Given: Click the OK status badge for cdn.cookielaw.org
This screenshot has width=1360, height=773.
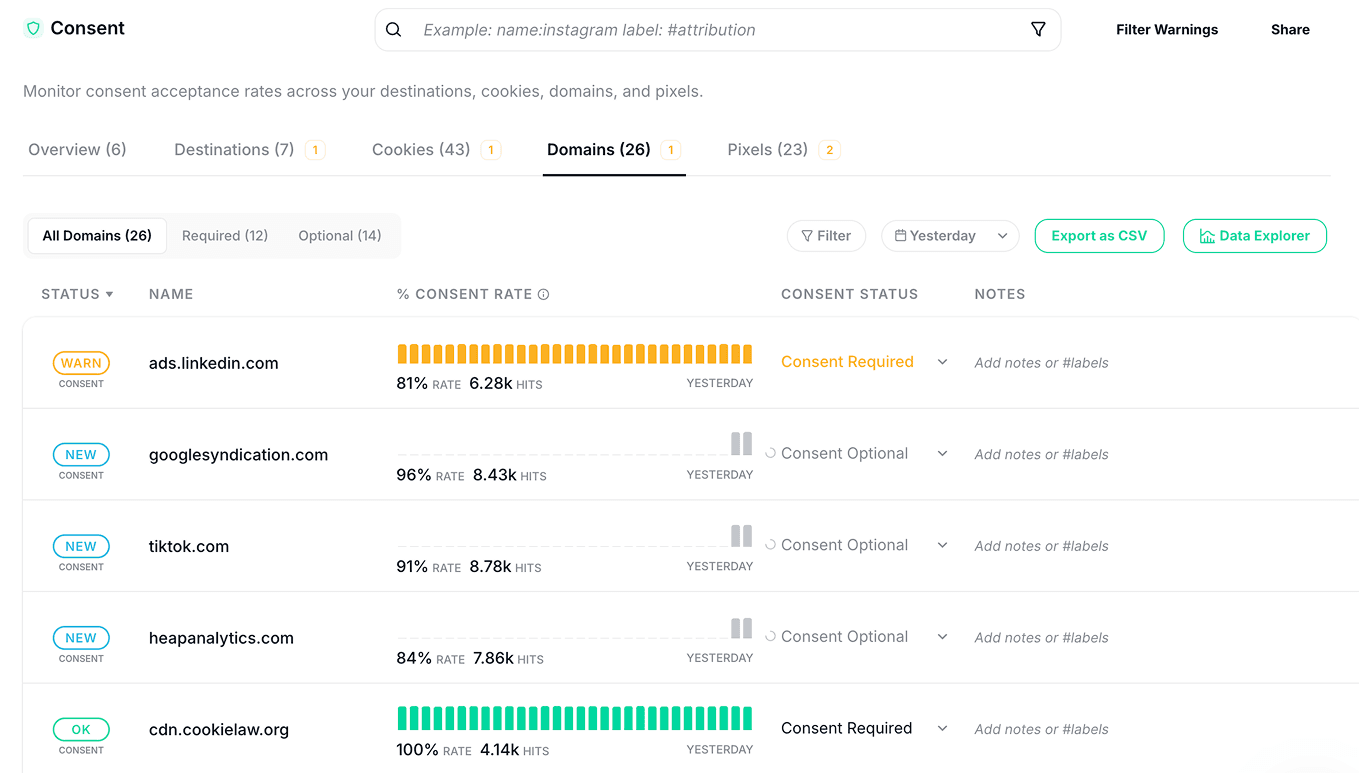Looking at the screenshot, I should (81, 730).
